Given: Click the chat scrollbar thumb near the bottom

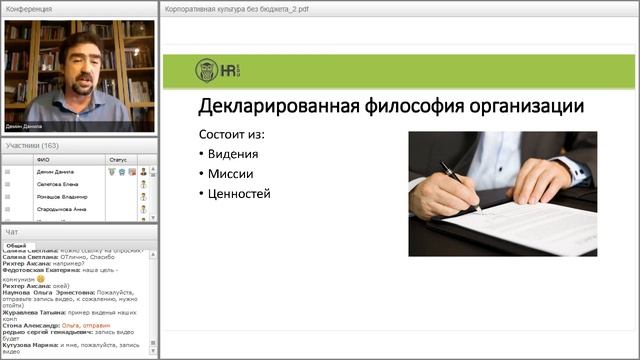Looking at the screenshot, I should coord(153,343).
